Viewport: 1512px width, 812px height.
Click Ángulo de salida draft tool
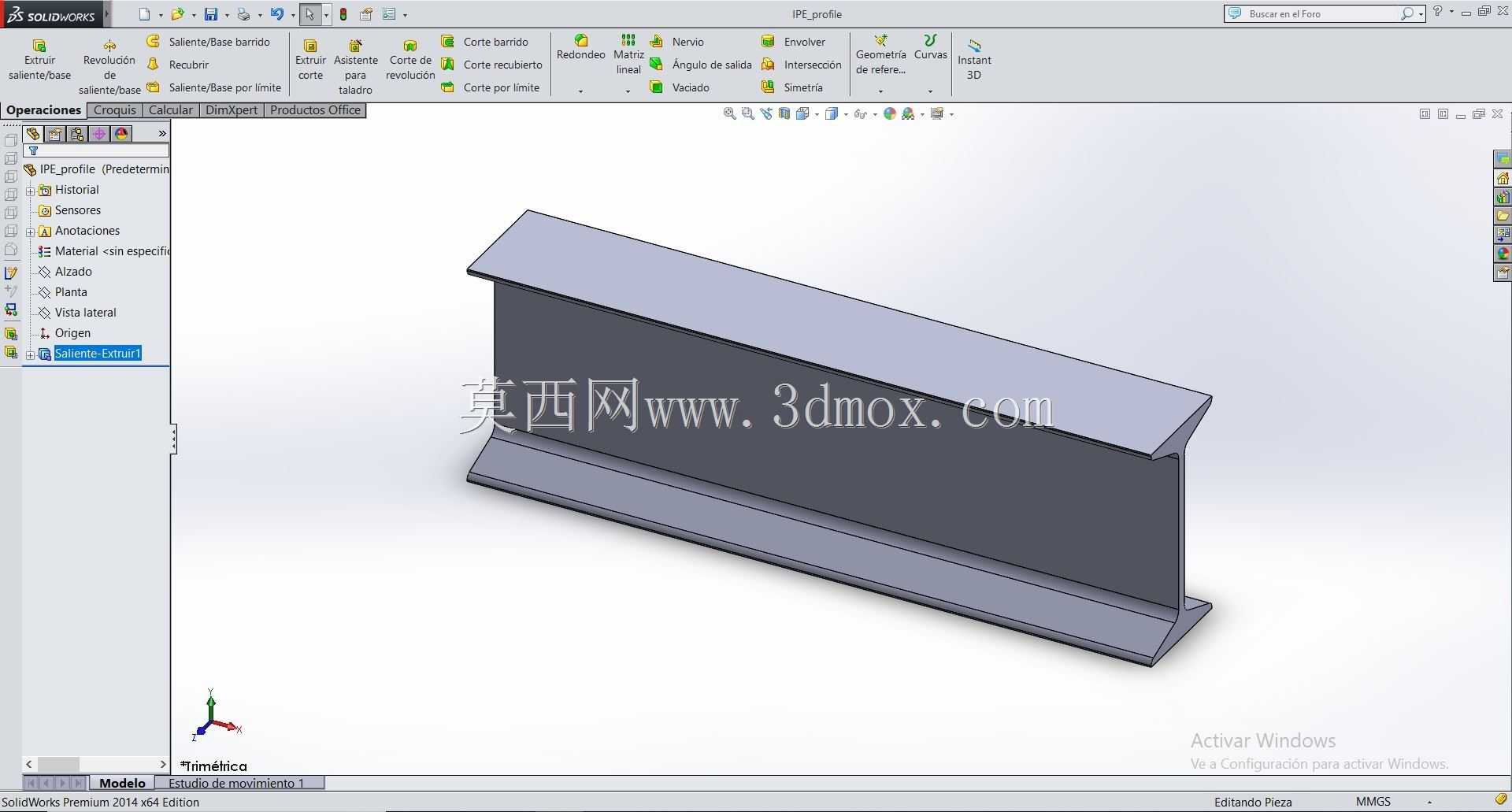click(x=701, y=65)
